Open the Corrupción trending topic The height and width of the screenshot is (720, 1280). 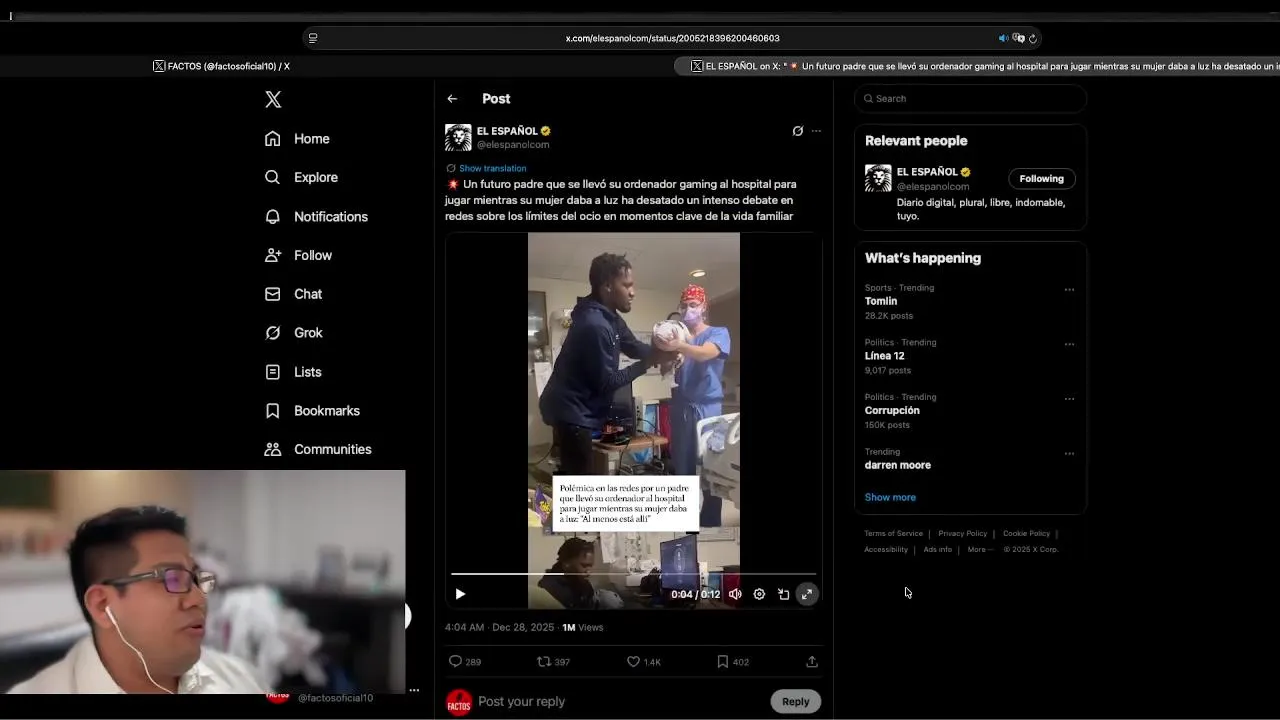[892, 410]
